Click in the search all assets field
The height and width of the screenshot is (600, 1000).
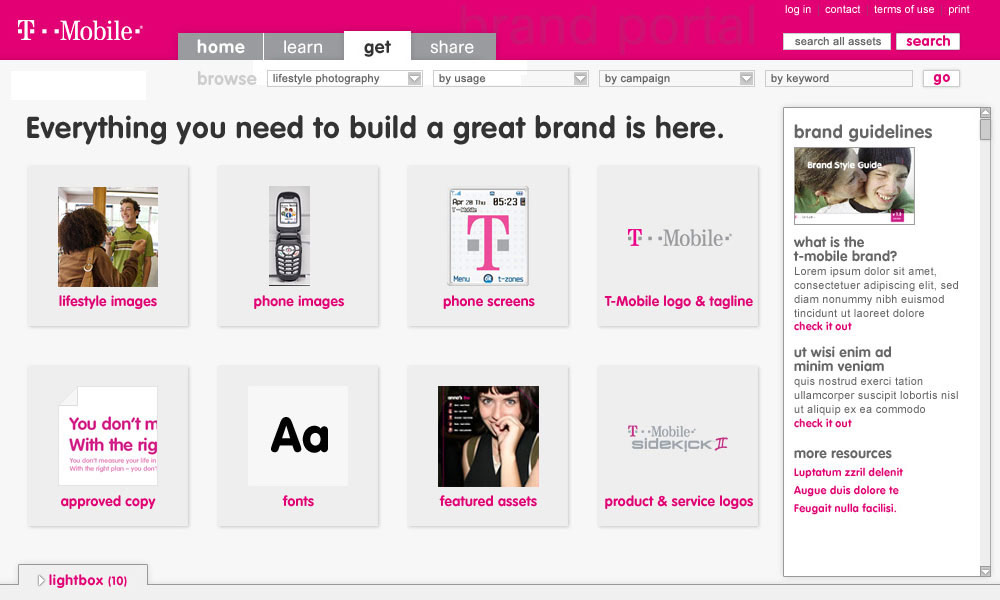(835, 41)
